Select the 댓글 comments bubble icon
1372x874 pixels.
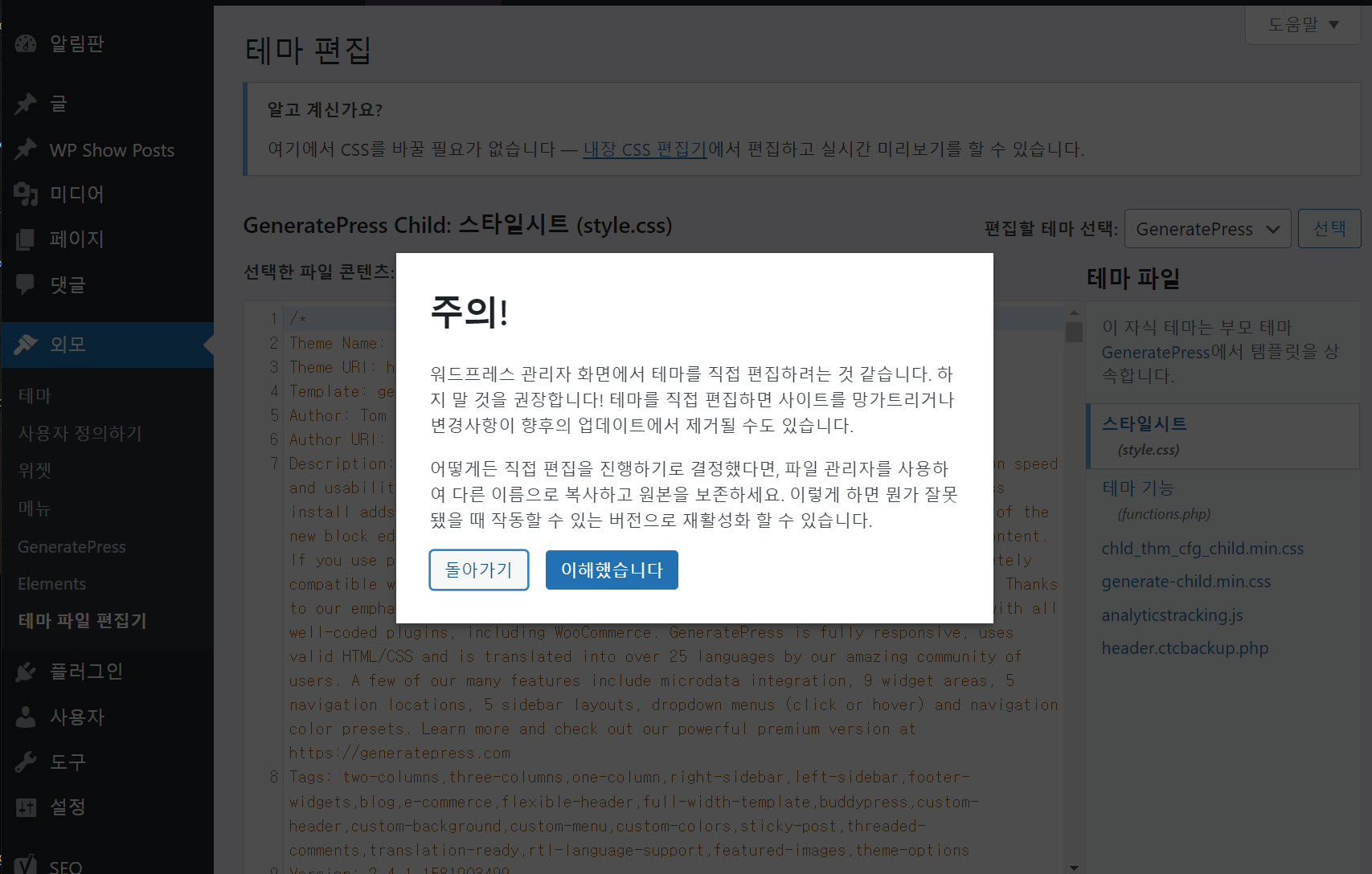click(25, 284)
